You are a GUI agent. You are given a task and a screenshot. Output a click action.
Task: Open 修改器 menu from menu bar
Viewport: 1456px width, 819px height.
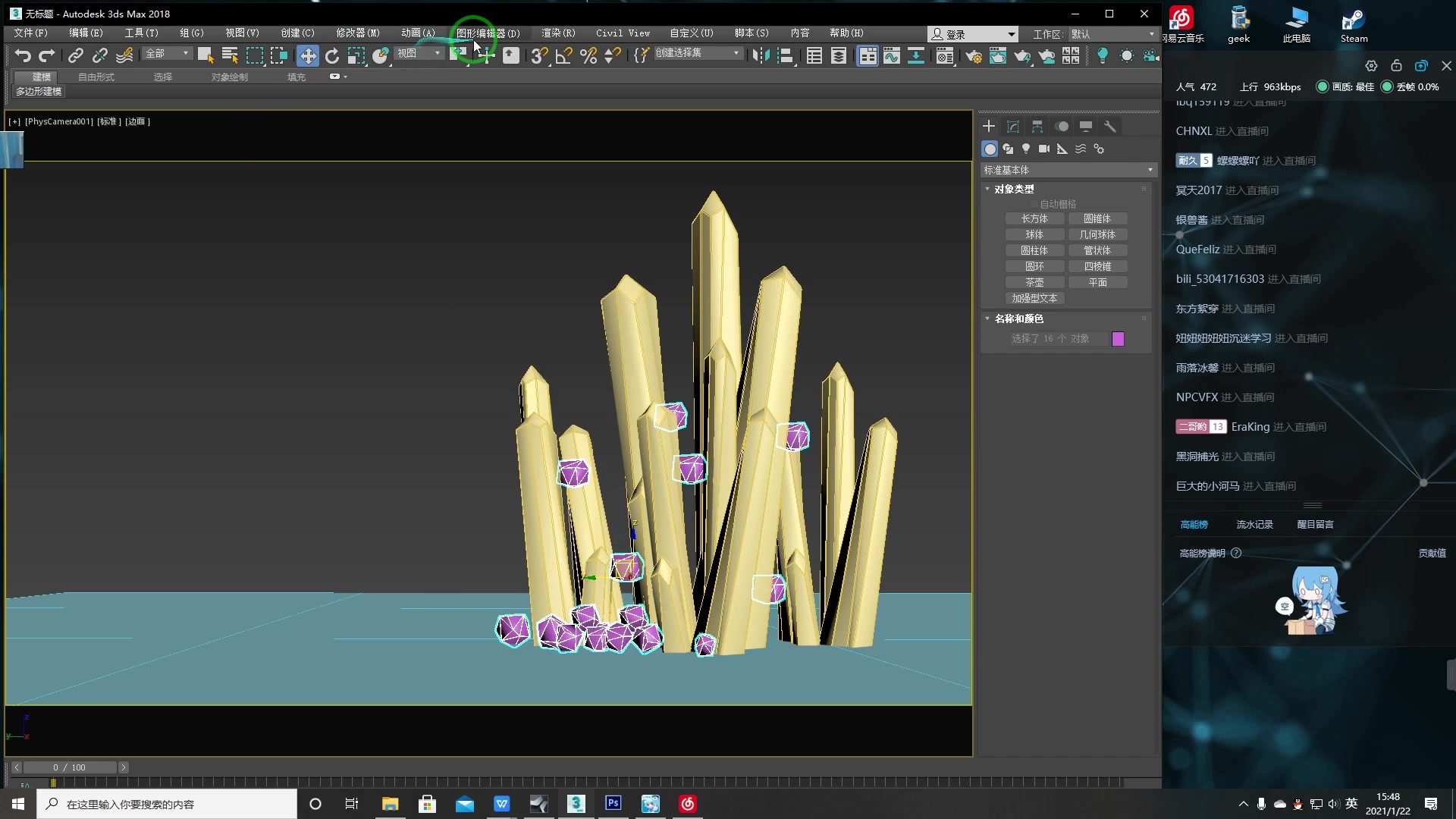(x=357, y=33)
